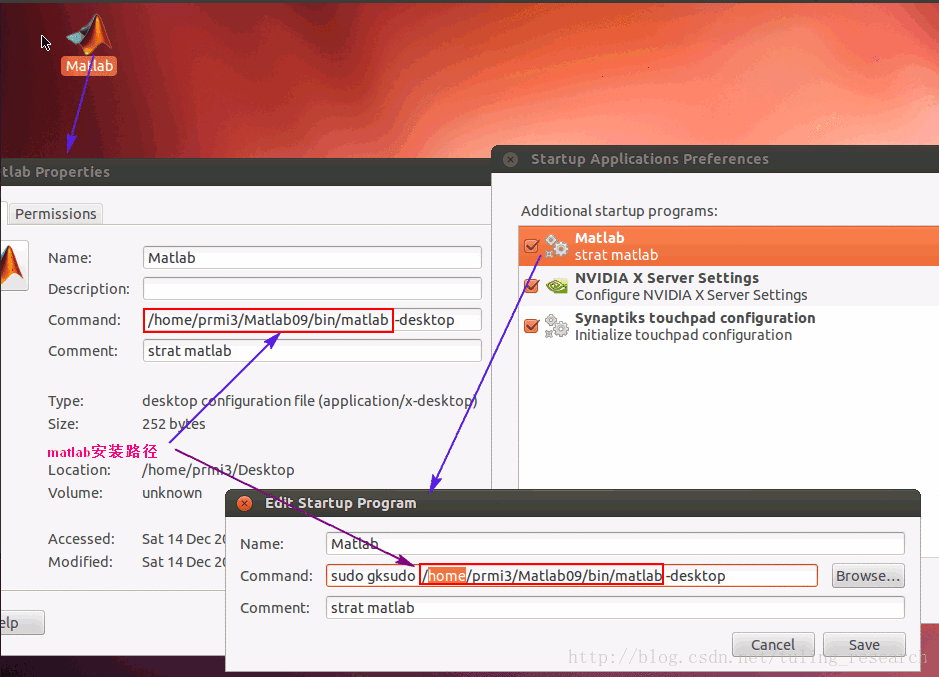Screen dimensions: 939x677
Task: Click the Edit Startup Program title bar
Action: (x=573, y=503)
